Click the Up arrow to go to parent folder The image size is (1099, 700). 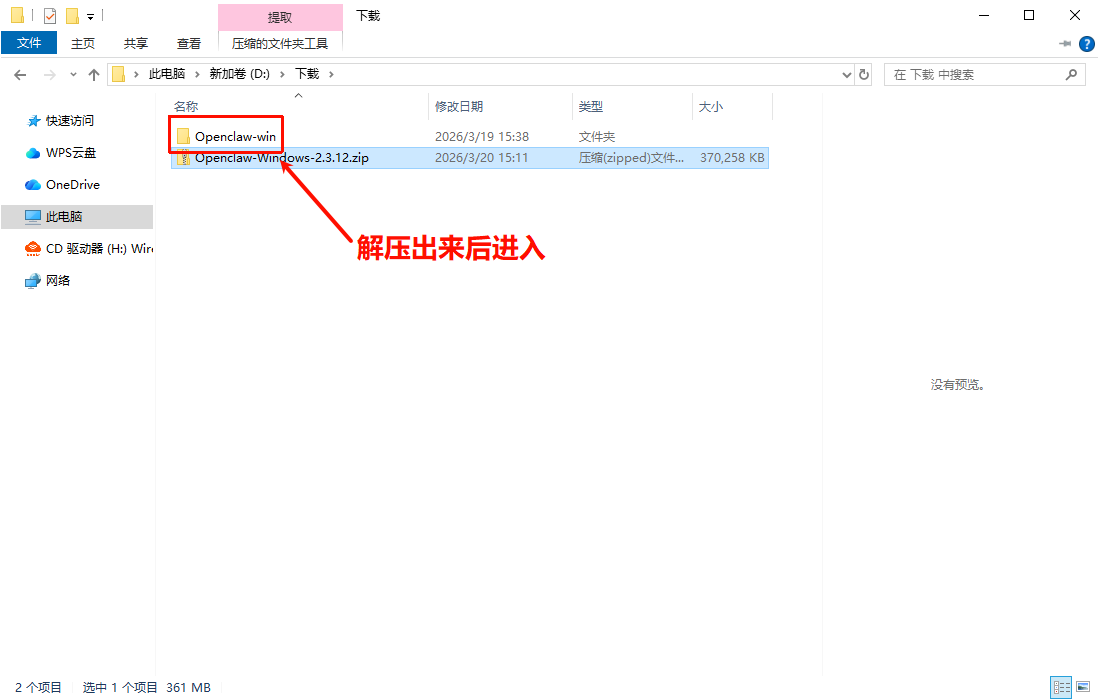(93, 73)
